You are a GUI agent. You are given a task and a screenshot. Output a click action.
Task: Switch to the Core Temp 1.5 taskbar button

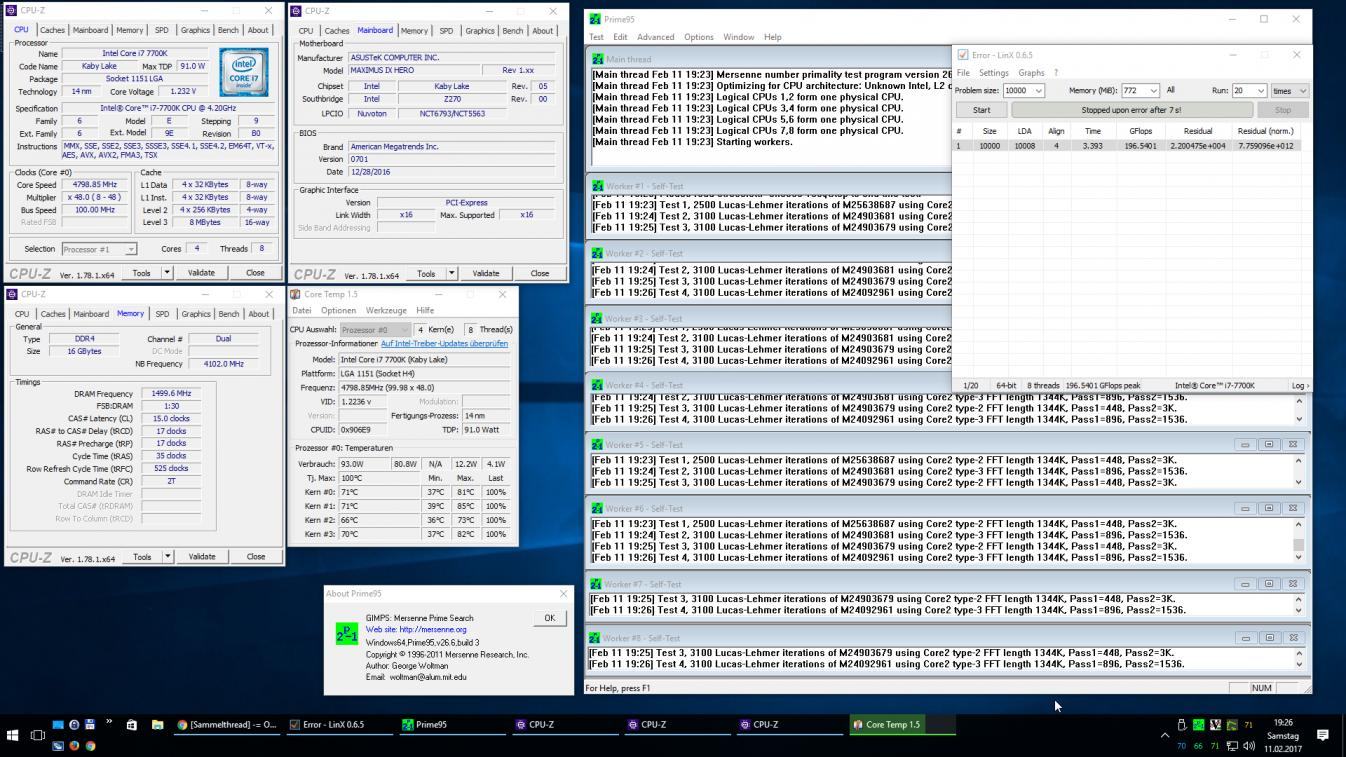[x=901, y=725]
